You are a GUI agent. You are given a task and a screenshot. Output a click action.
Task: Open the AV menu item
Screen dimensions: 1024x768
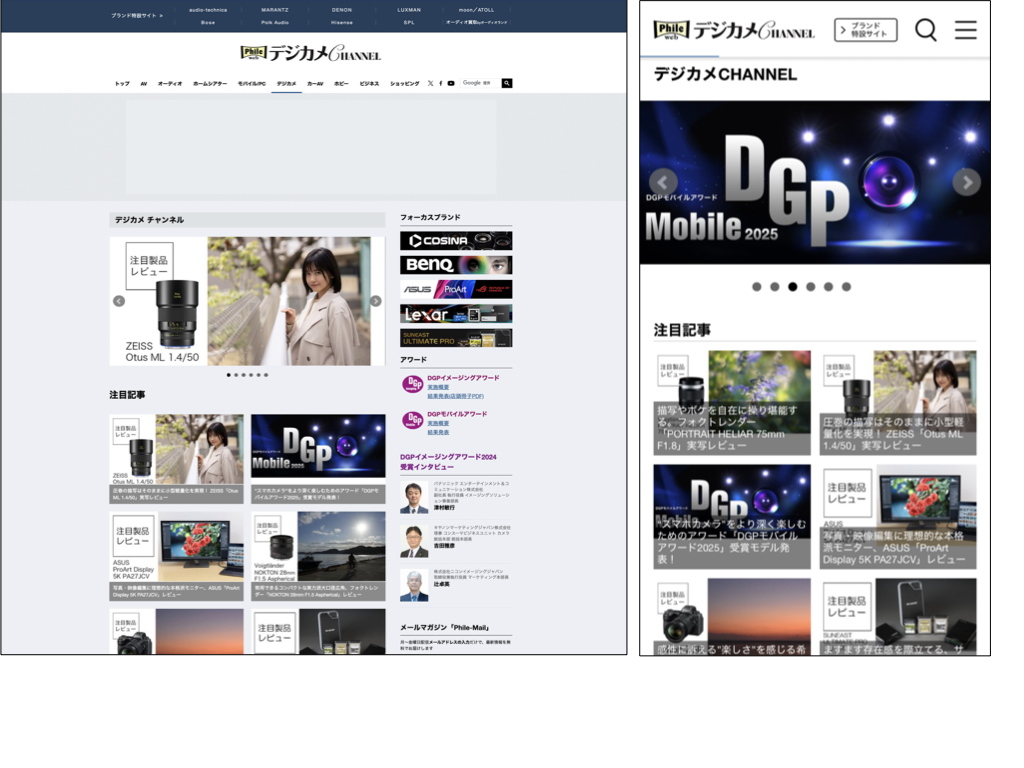(x=144, y=84)
